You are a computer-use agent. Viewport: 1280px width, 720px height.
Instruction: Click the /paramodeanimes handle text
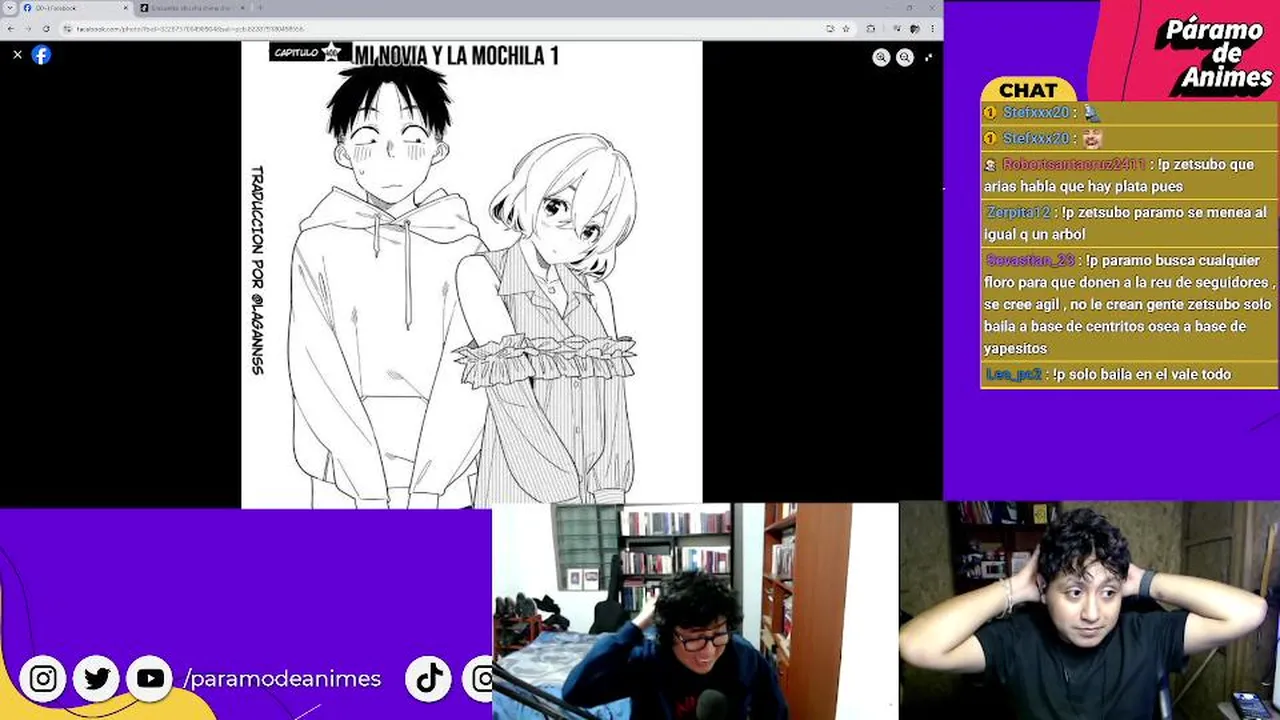[x=282, y=679]
